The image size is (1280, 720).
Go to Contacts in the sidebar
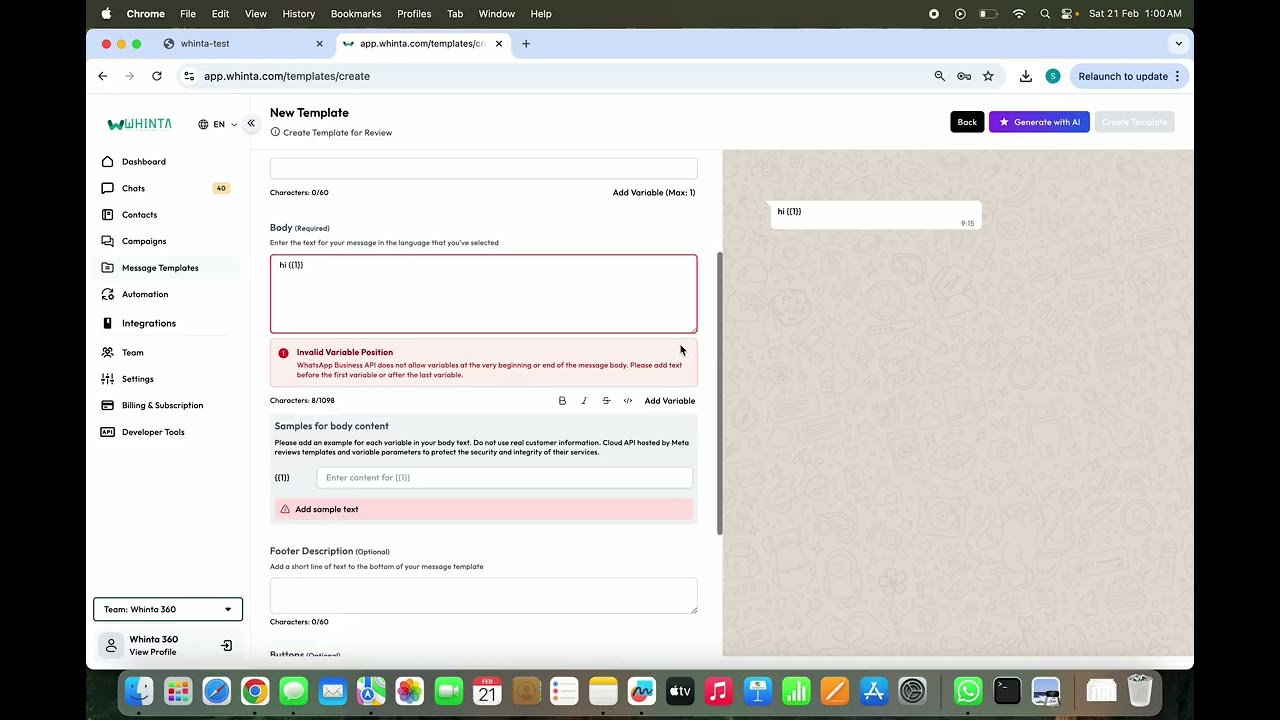(x=139, y=214)
